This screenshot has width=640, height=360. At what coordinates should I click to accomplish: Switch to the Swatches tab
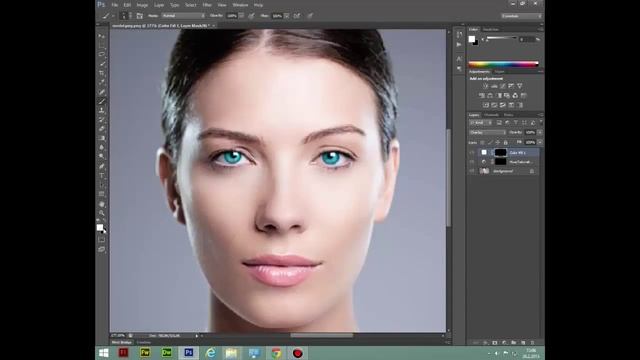tap(491, 29)
